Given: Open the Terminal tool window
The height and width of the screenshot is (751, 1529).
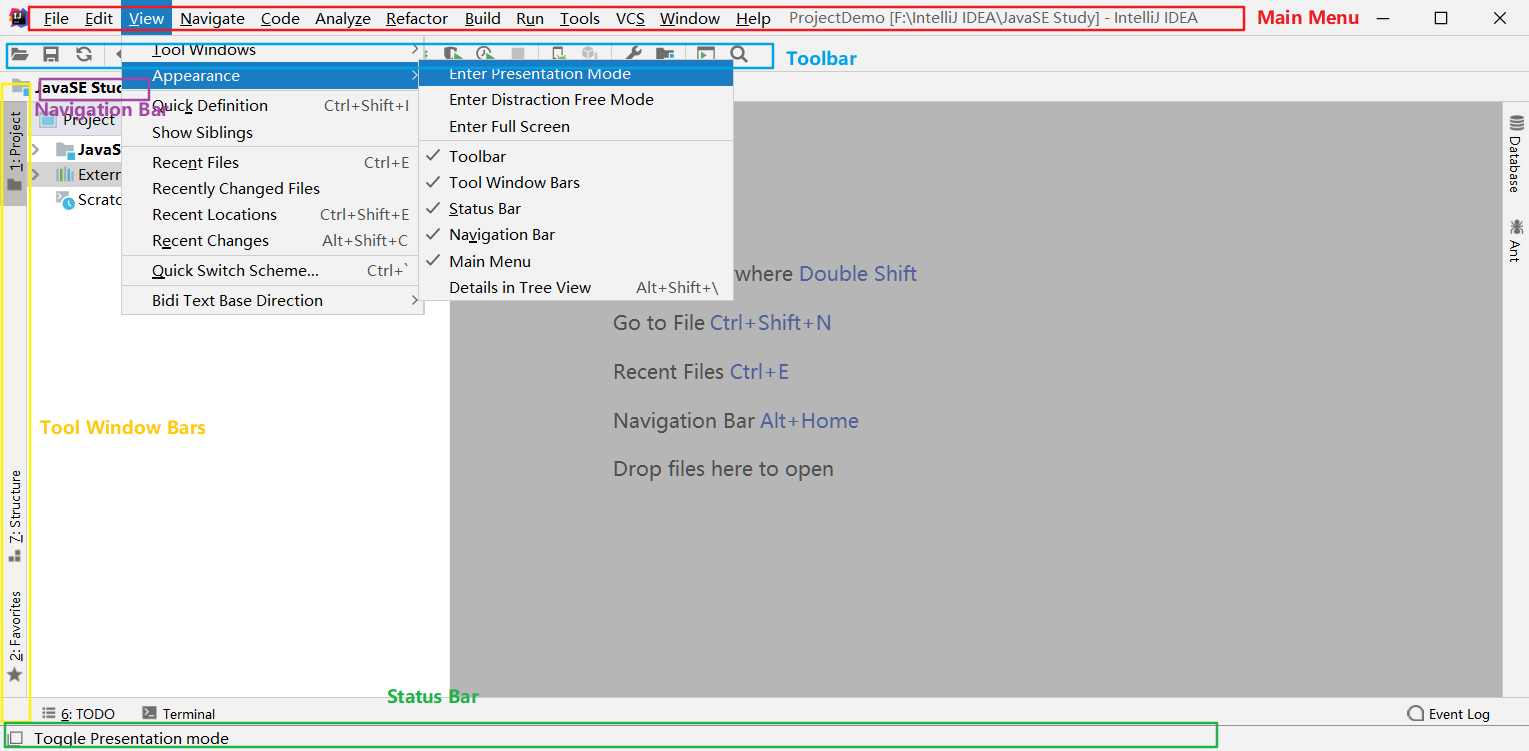Looking at the screenshot, I should pos(179,714).
